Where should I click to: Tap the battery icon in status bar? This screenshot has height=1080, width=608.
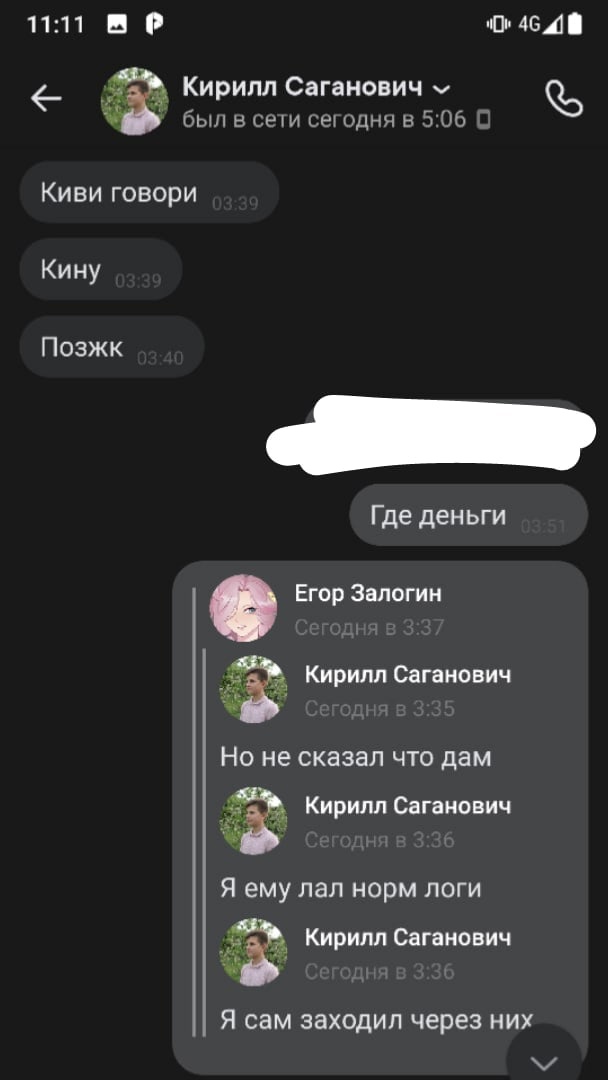coord(575,24)
